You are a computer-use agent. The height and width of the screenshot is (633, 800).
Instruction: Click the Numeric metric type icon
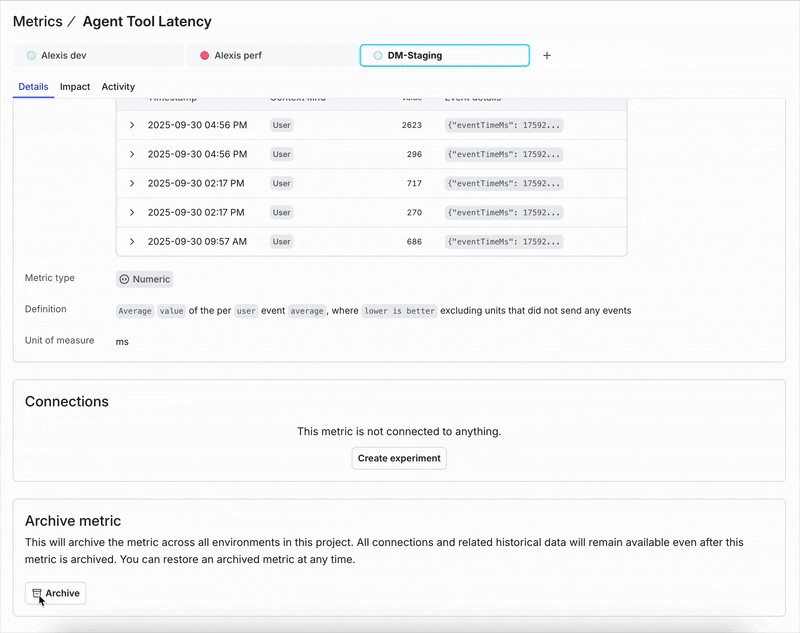point(124,279)
